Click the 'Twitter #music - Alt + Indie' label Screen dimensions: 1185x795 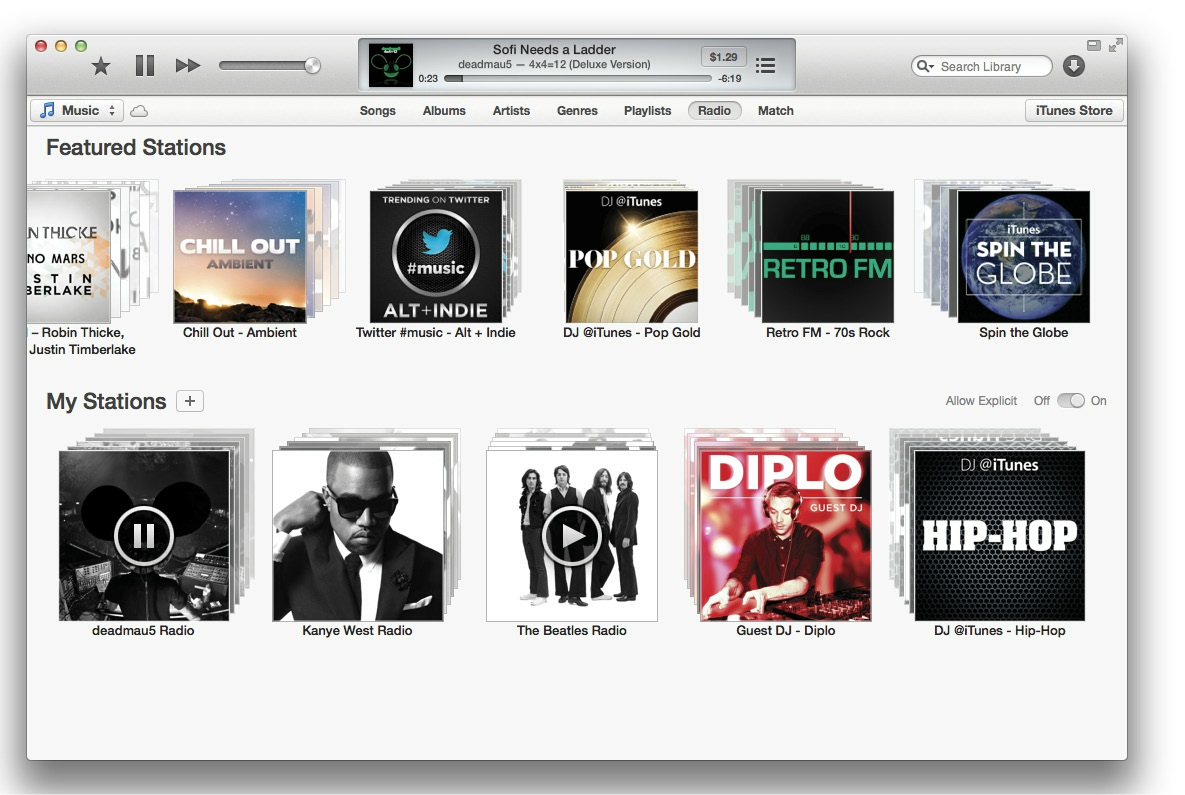click(435, 333)
